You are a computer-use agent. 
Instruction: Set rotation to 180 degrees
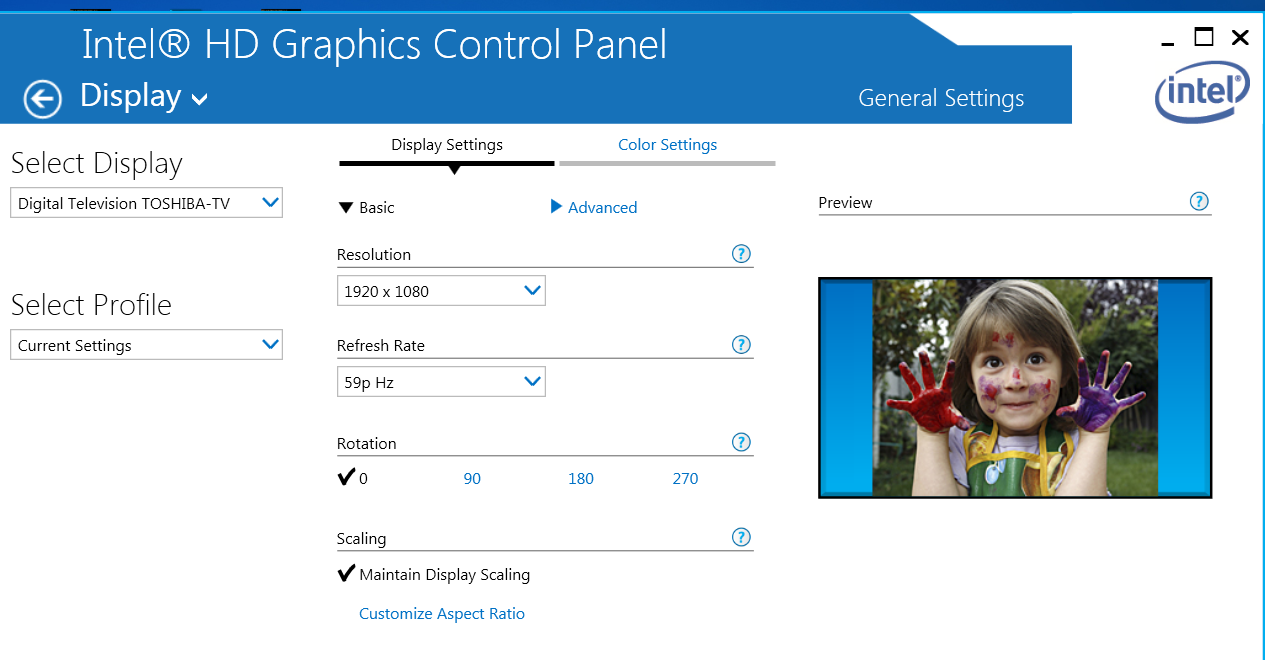click(581, 479)
